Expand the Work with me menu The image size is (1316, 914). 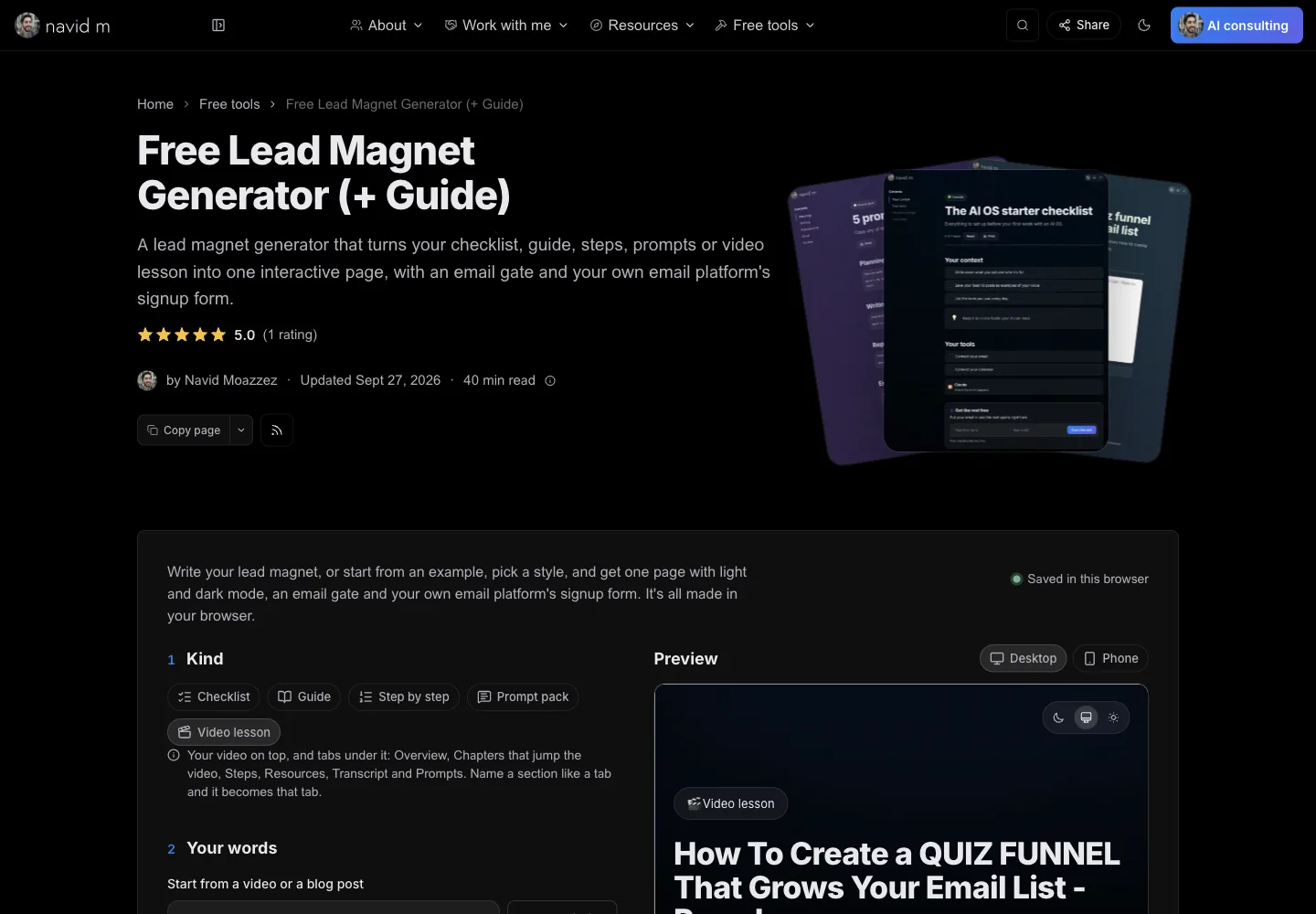[506, 26]
